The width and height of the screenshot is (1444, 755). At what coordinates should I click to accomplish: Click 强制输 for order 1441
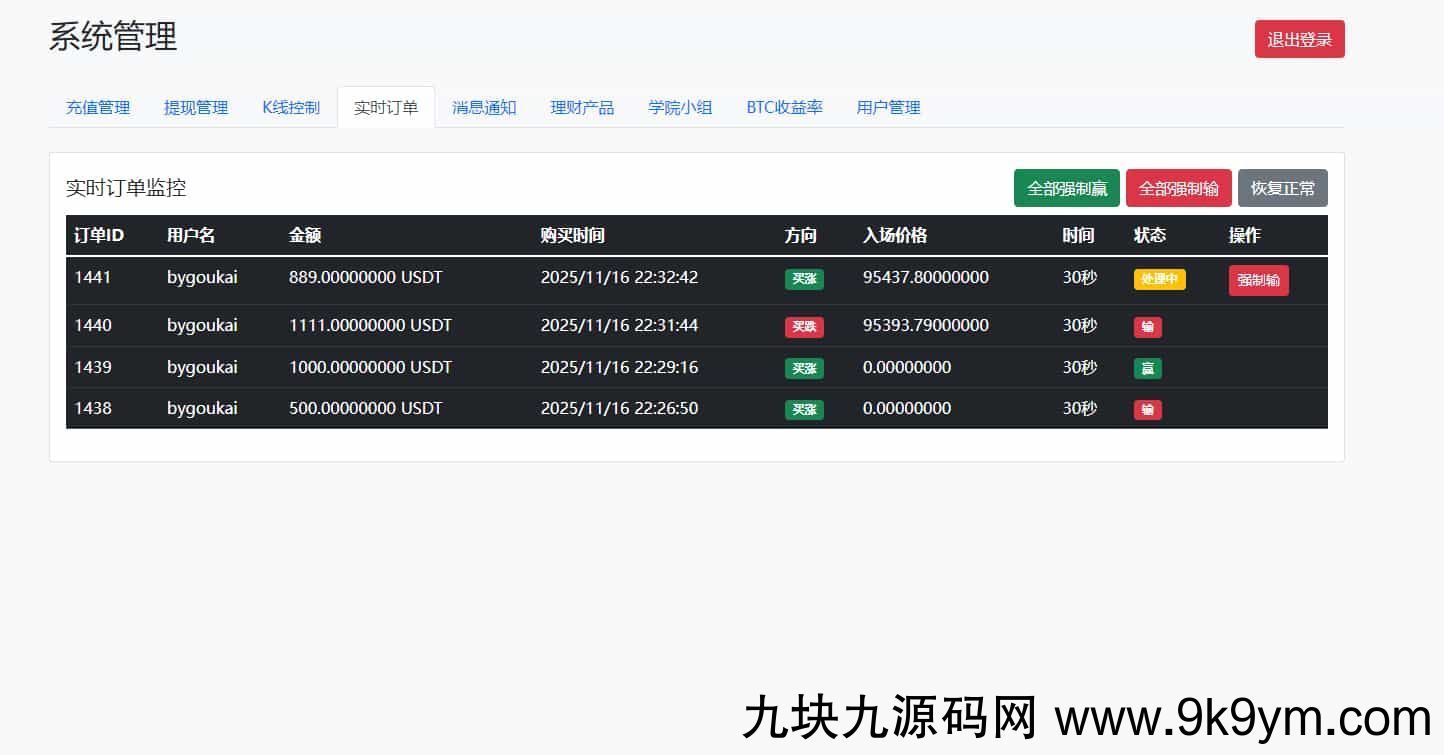[1258, 280]
